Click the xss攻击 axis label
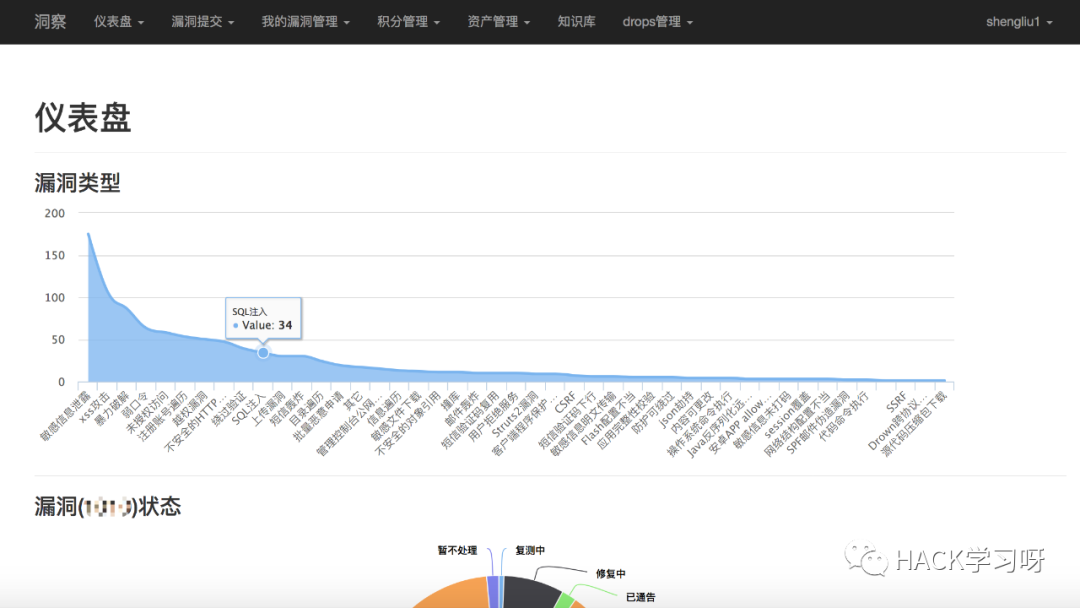The width and height of the screenshot is (1080, 608). pyautogui.click(x=95, y=407)
